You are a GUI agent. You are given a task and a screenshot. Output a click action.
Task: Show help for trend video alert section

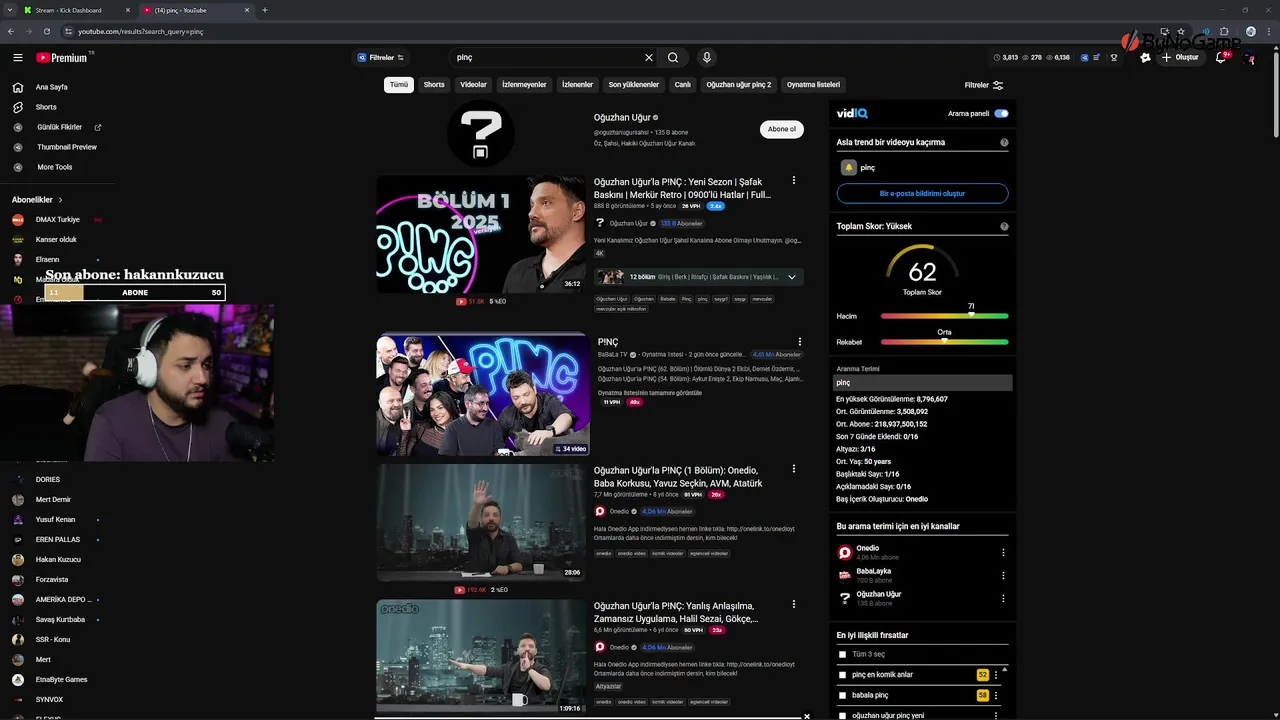tap(1004, 143)
